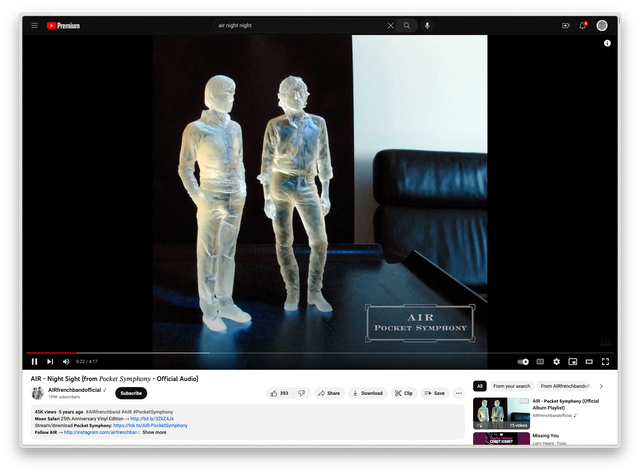Click the magnifier search button
The image size is (640, 473).
click(x=407, y=26)
